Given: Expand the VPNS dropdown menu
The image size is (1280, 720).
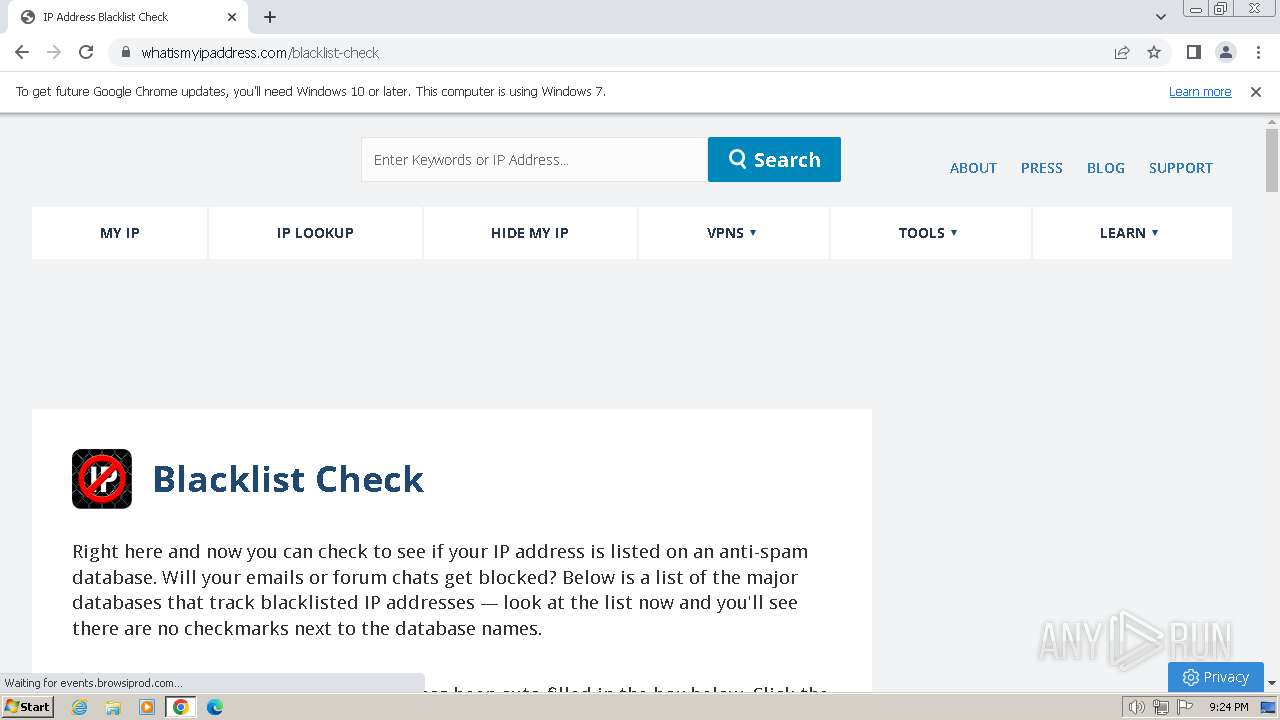Looking at the screenshot, I should pyautogui.click(x=732, y=233).
